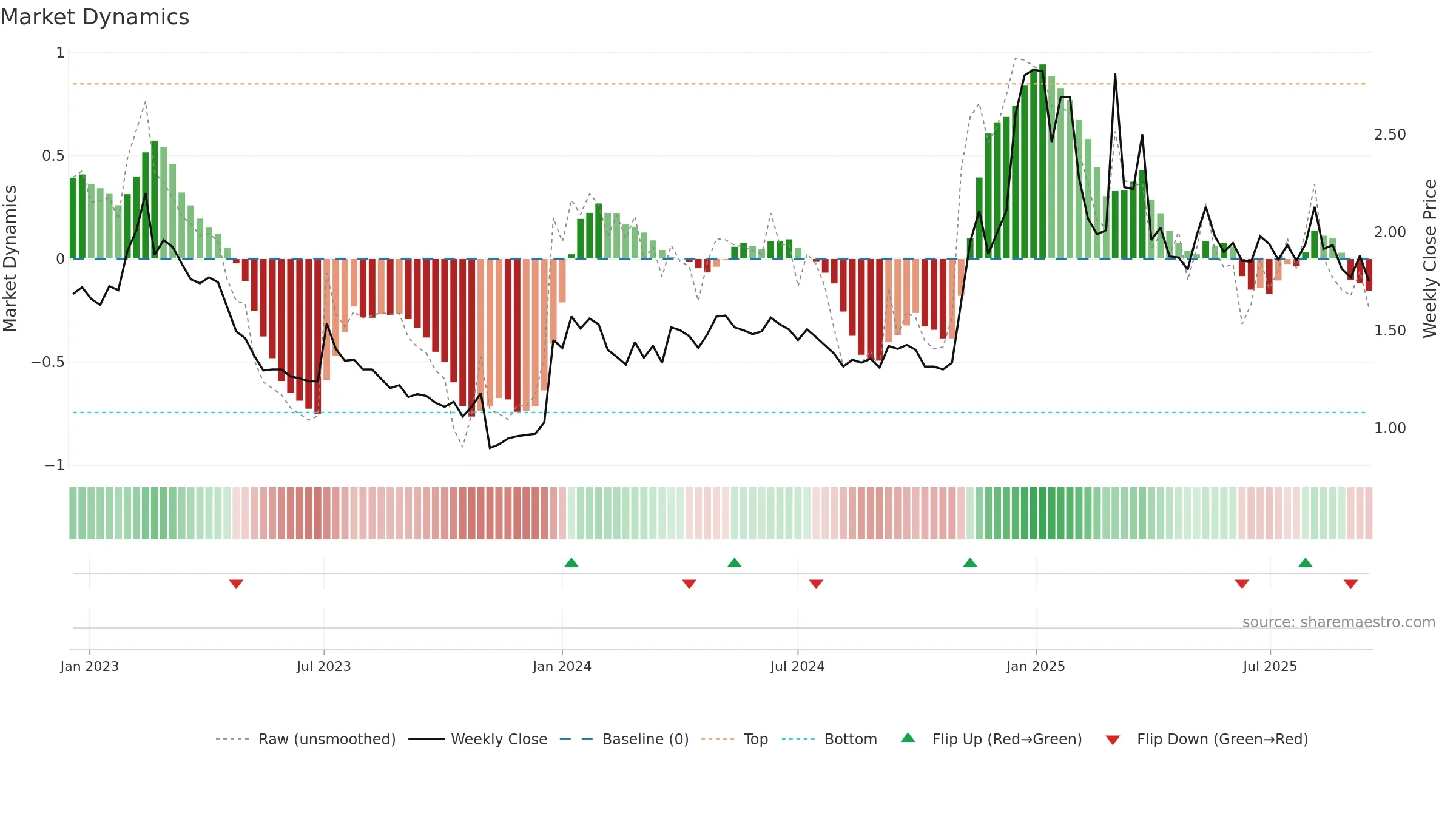Select the Flip Down marker near Apr 2024

pyautogui.click(x=689, y=584)
